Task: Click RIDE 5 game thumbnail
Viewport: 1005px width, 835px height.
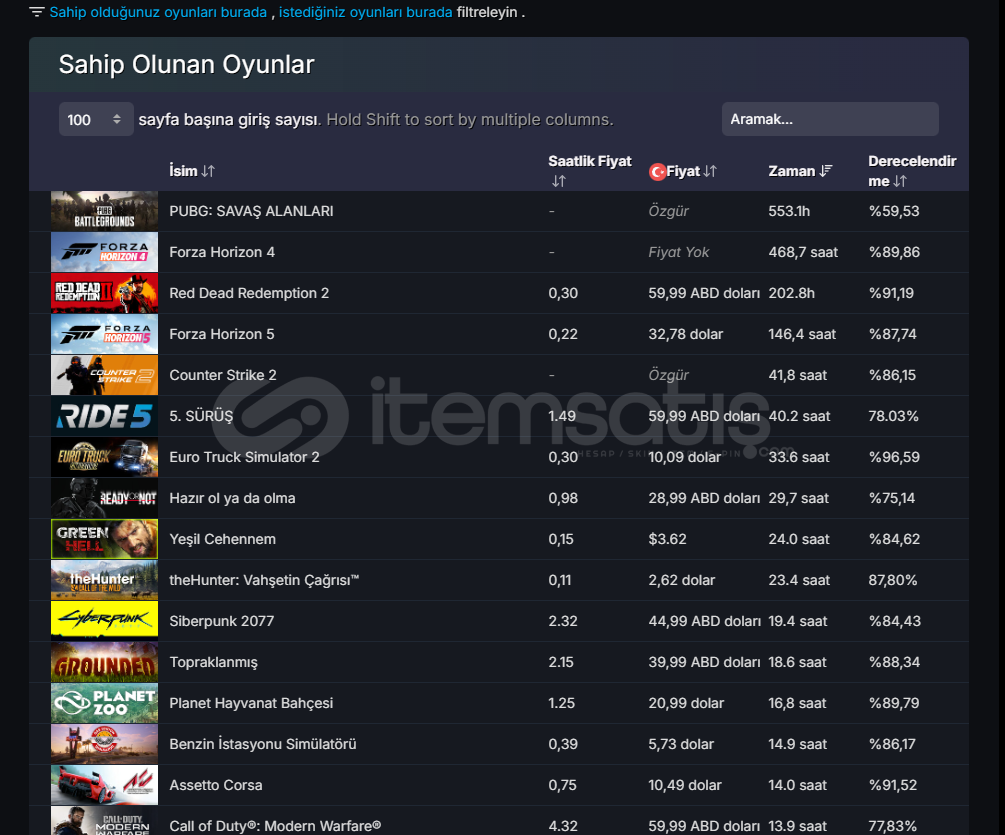Action: point(104,416)
